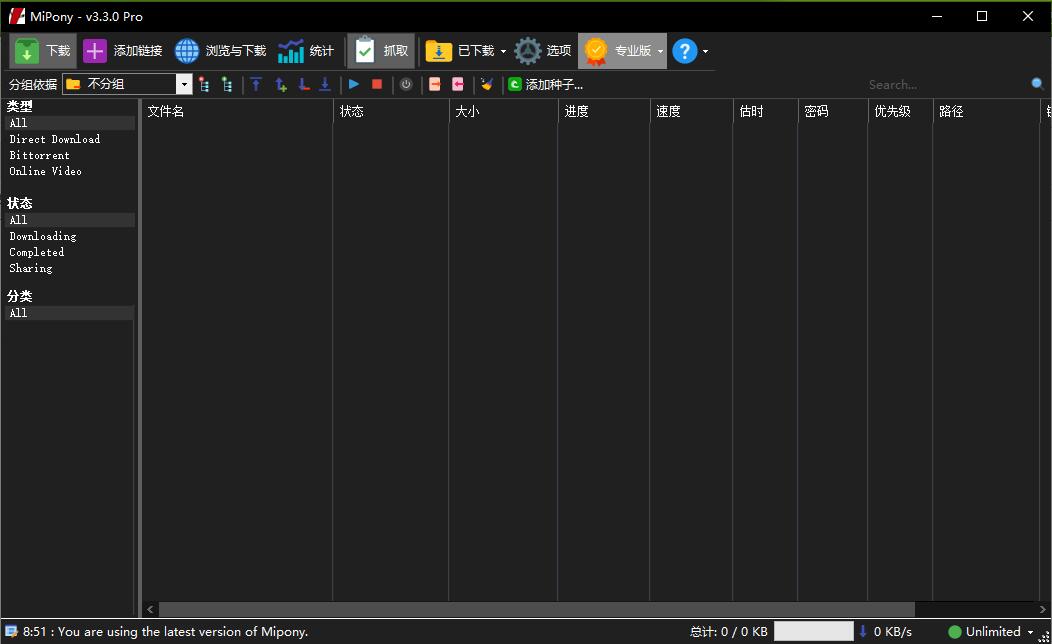Click the status bar message log icon
1052x644 pixels.
[x=11, y=631]
